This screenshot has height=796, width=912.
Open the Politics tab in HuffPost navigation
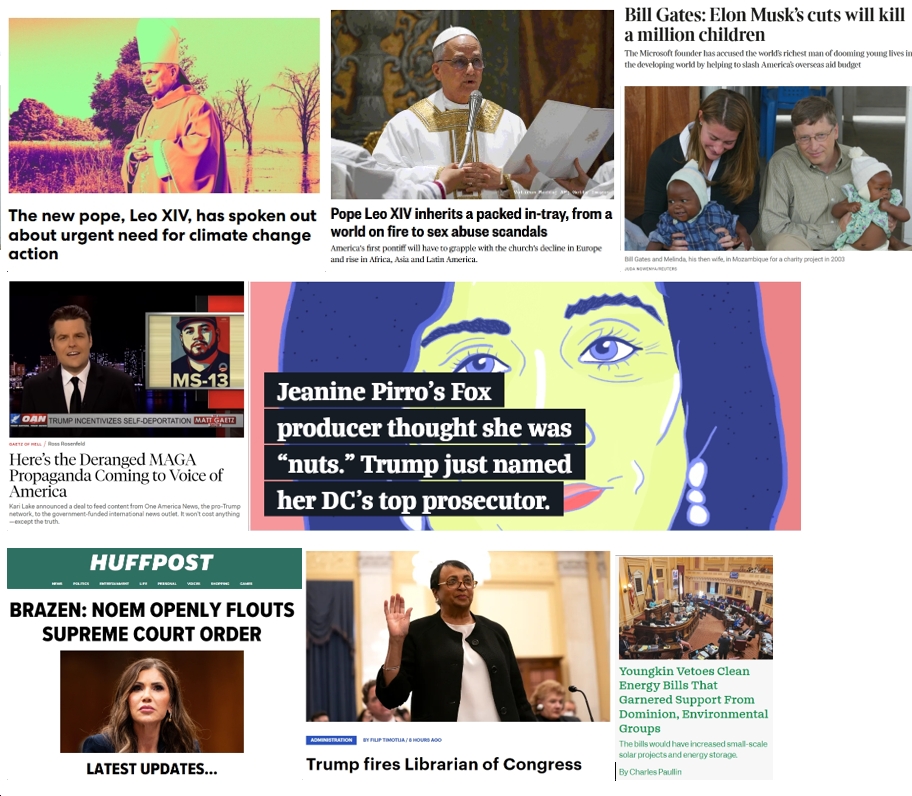[x=81, y=583]
